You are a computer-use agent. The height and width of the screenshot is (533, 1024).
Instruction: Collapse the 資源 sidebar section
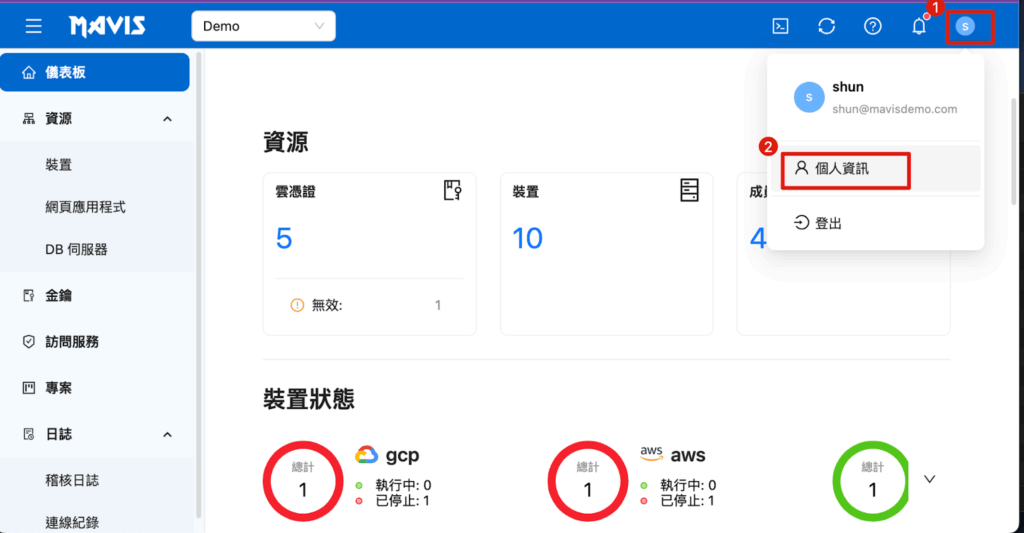pos(167,119)
